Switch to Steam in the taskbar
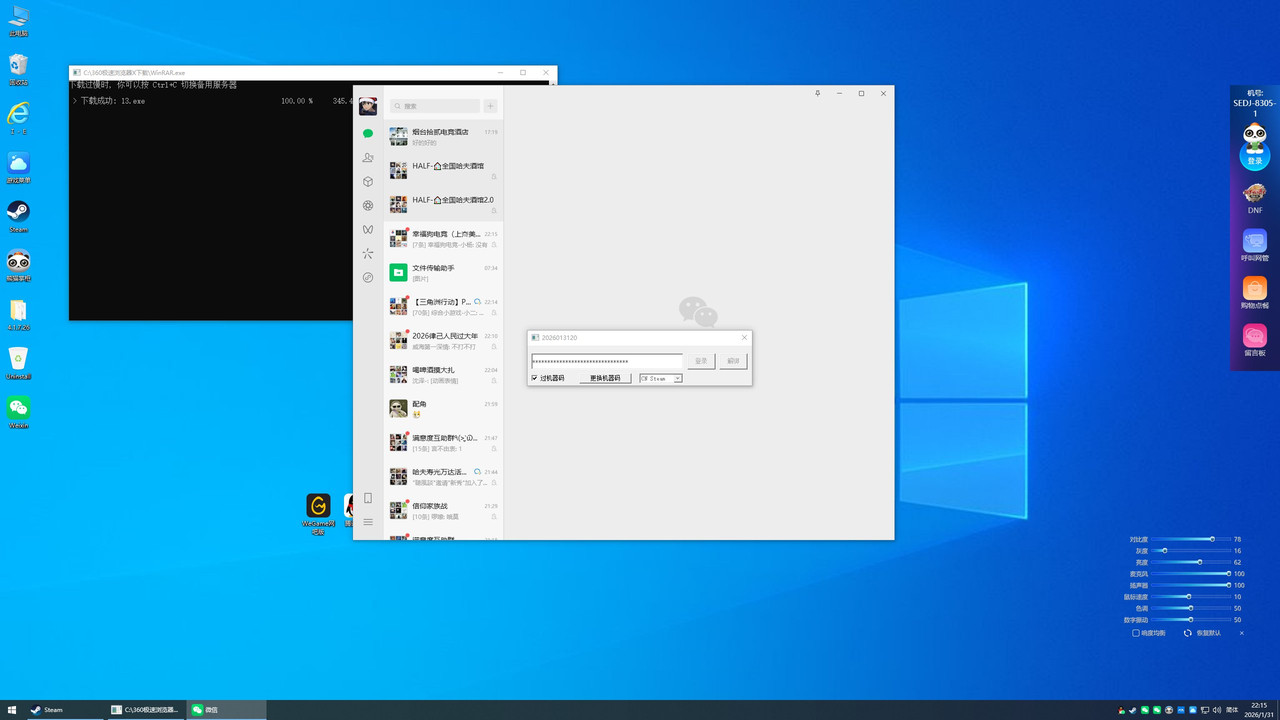Screen dimensions: 1280x720 (x=65, y=710)
